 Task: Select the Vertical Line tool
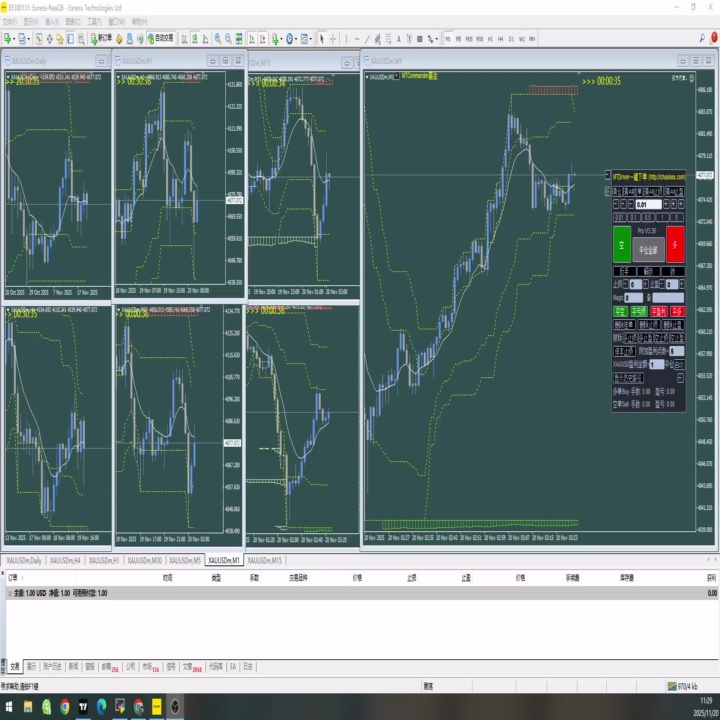pyautogui.click(x=346, y=39)
